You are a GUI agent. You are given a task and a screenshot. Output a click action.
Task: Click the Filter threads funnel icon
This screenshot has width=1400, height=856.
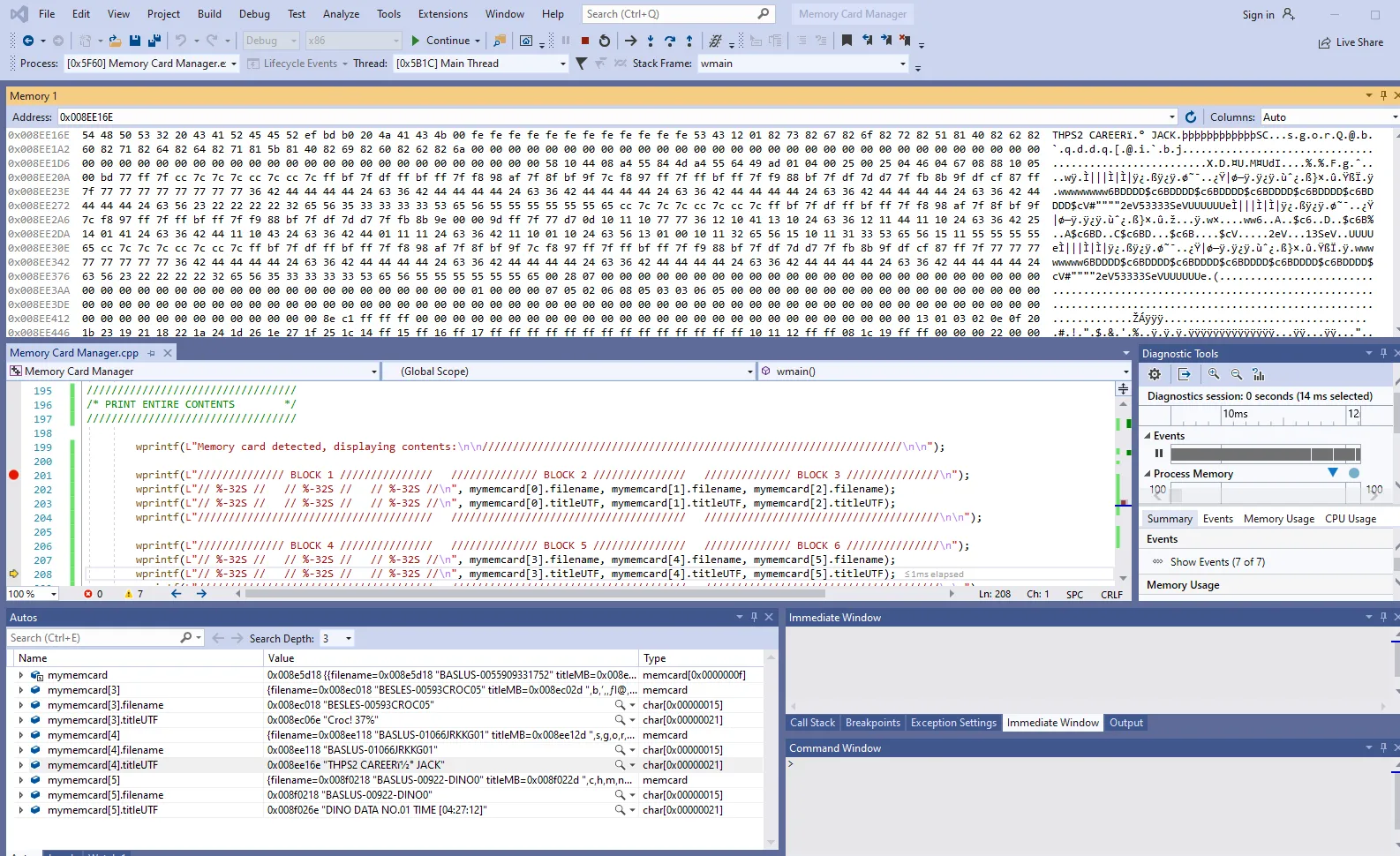581,64
